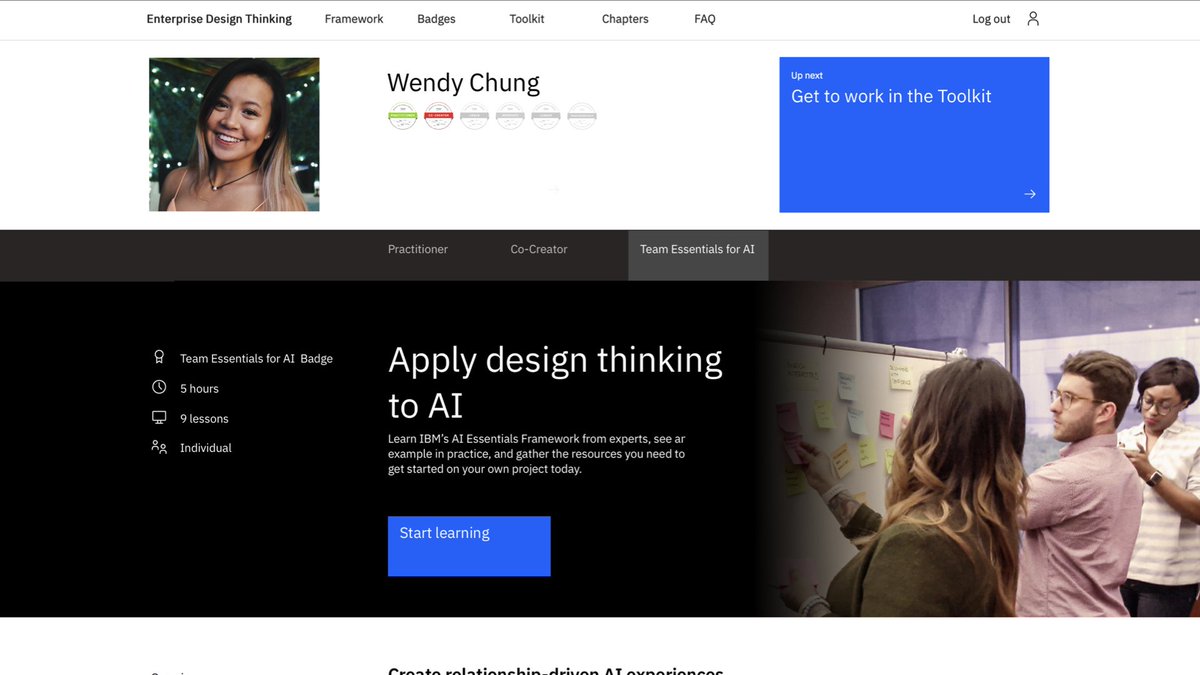Go to the Badges menu item
1200x675 pixels.
[436, 19]
